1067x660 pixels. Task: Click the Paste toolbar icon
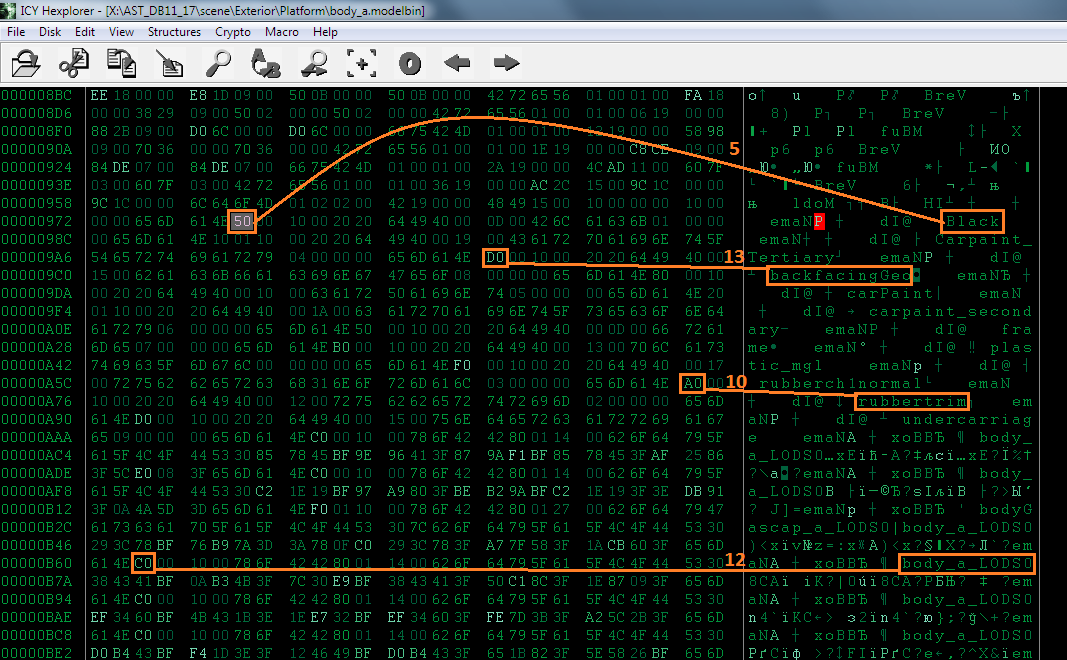tap(170, 64)
